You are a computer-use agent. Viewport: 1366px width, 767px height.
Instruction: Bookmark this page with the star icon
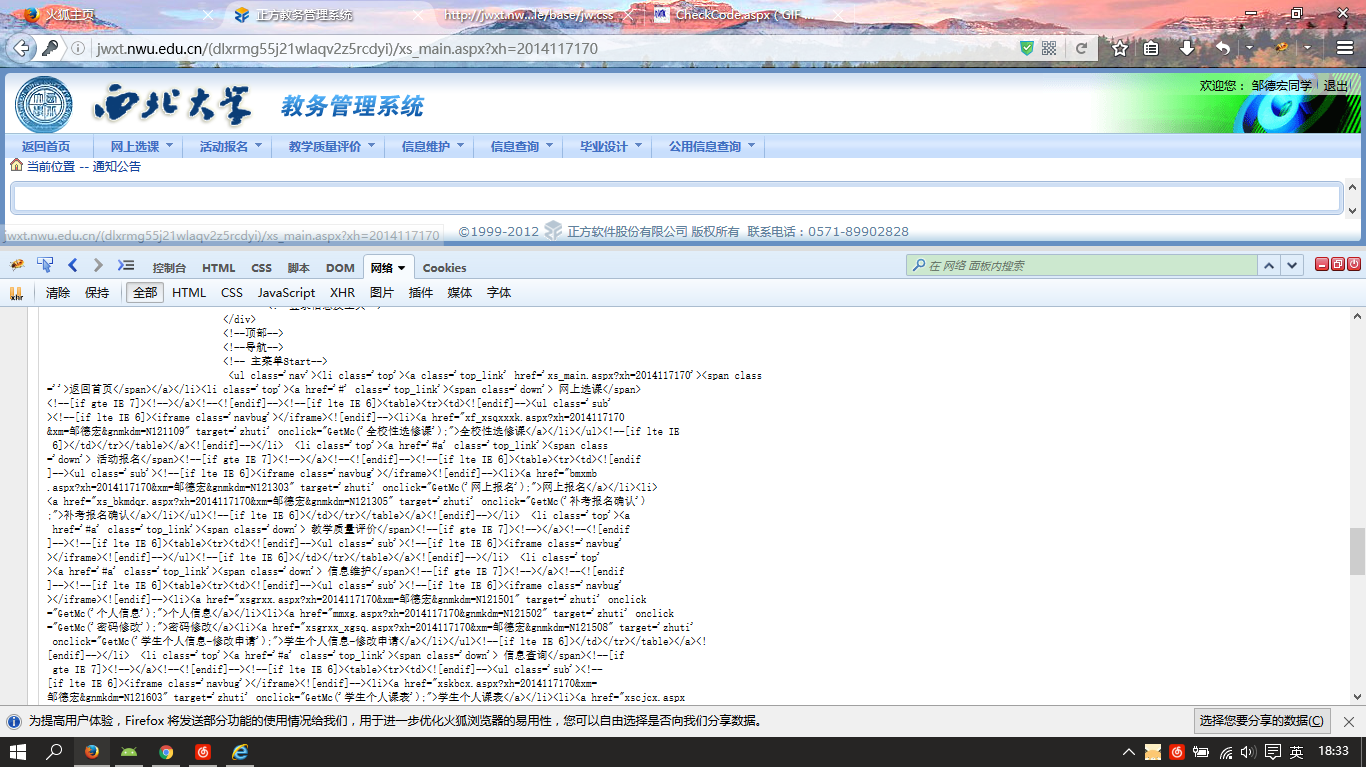pyautogui.click(x=1120, y=48)
